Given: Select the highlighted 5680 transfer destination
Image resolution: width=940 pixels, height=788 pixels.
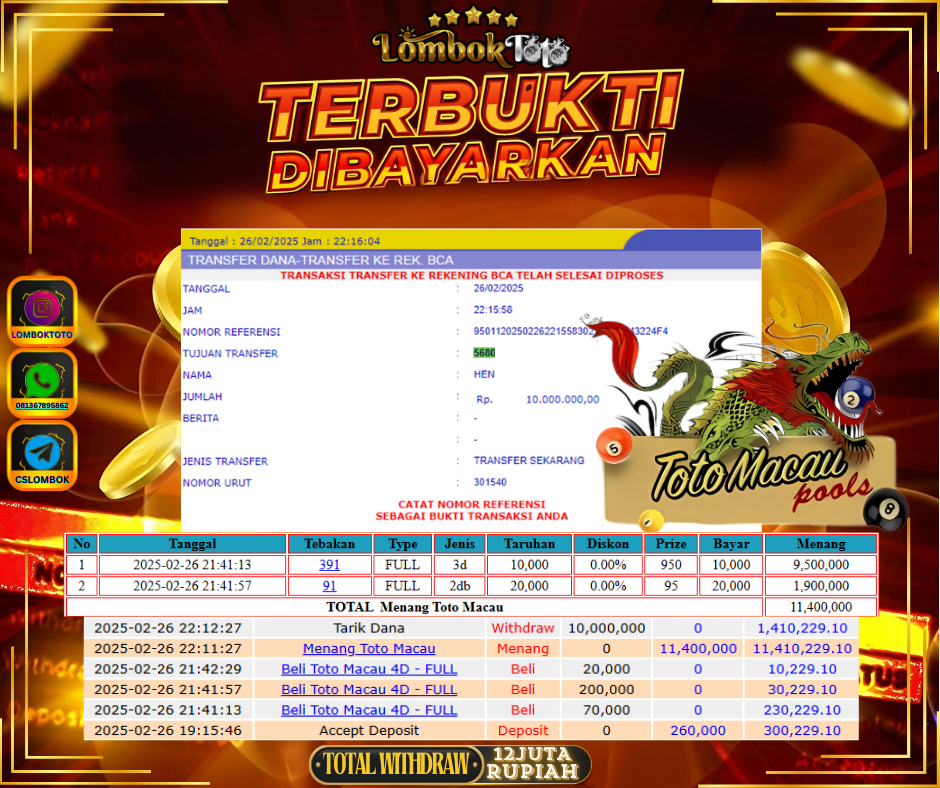Looking at the screenshot, I should click(x=484, y=353).
